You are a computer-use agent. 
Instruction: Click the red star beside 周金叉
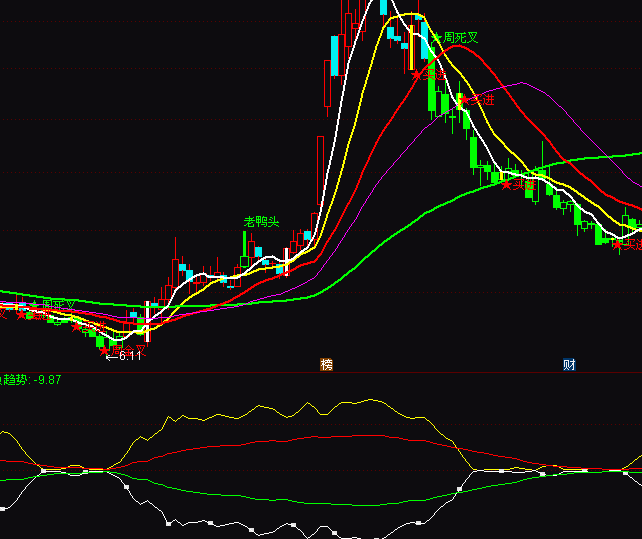104,350
